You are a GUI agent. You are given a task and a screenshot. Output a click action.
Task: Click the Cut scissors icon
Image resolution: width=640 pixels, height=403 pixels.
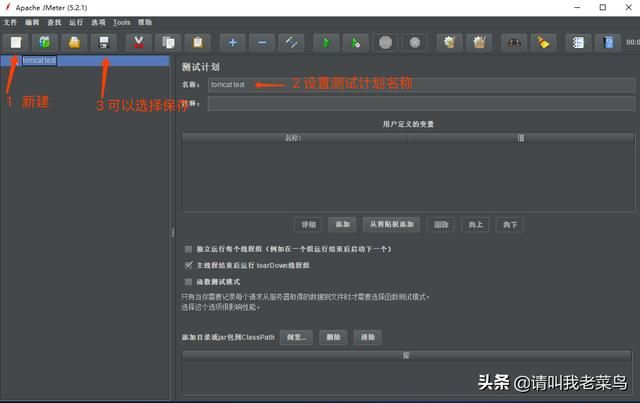(139, 42)
